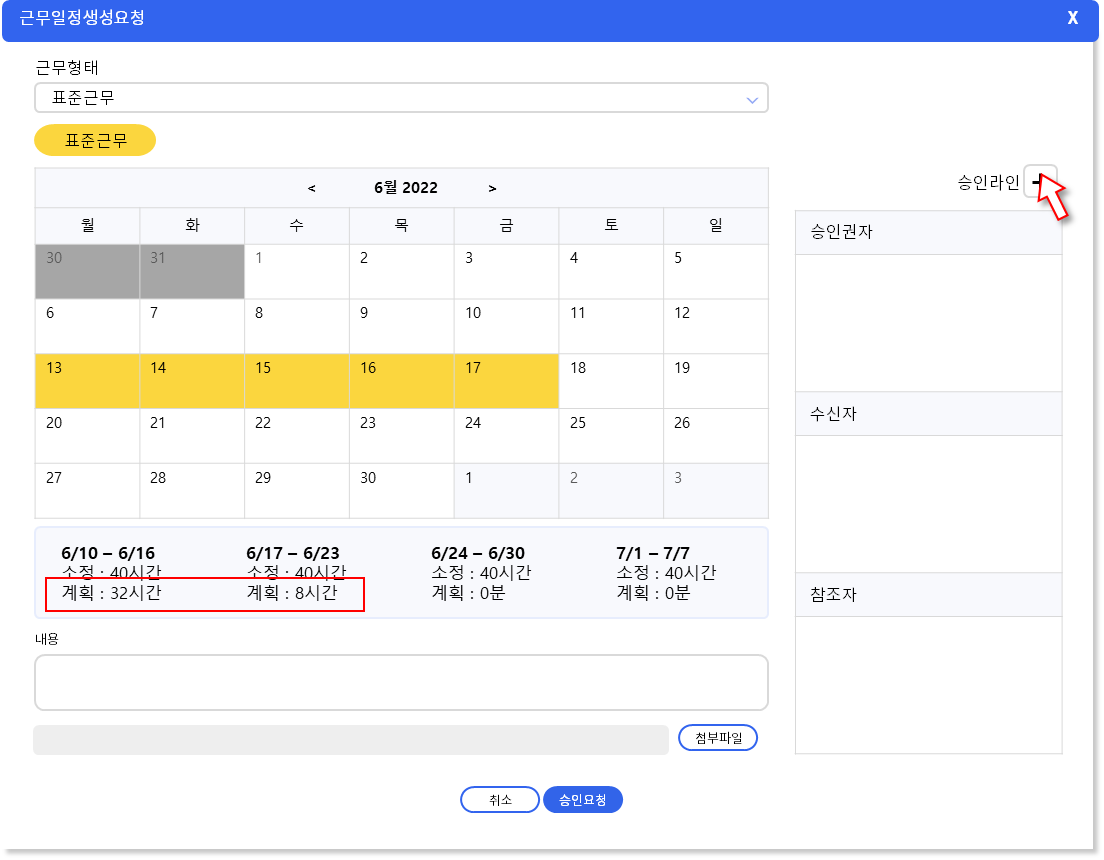Click the 6/10 – 6/16 week summary
Viewport: 1104px width, 860px height.
click(x=111, y=573)
